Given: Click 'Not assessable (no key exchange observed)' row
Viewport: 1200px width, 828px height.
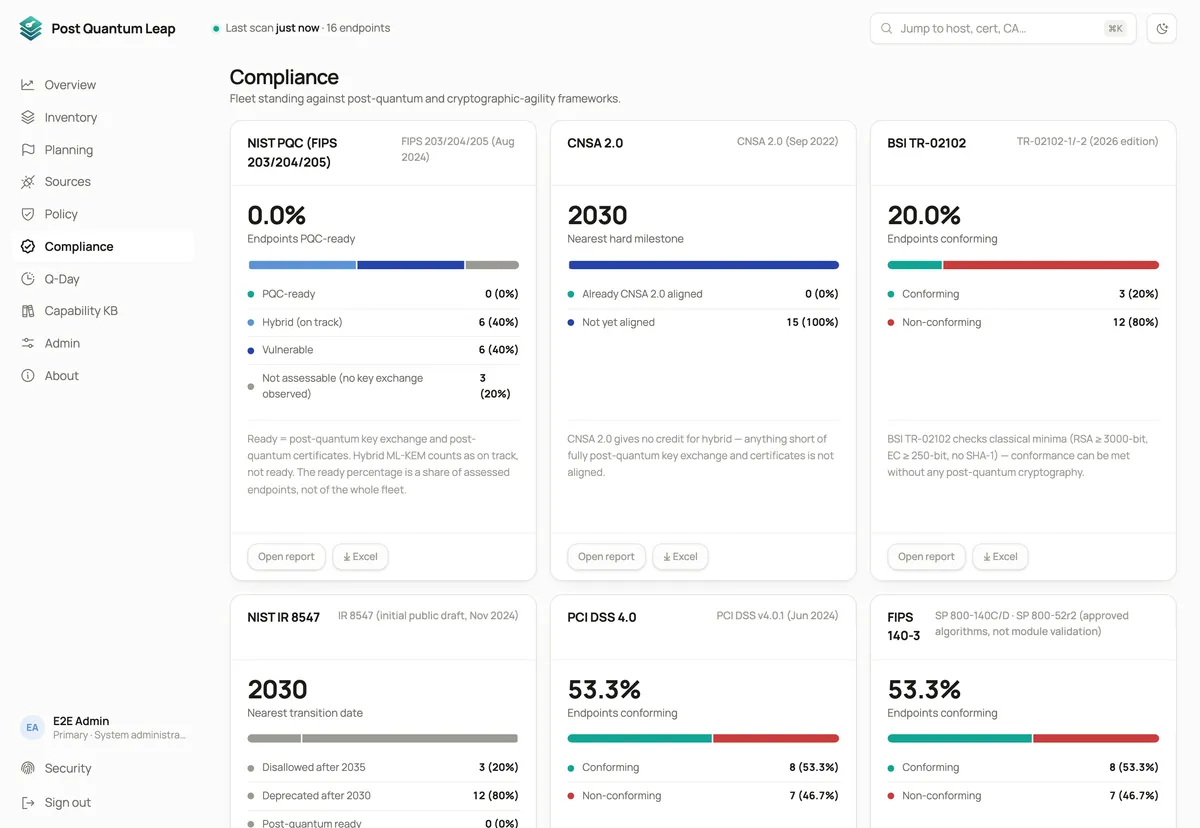Looking at the screenshot, I should [x=383, y=386].
